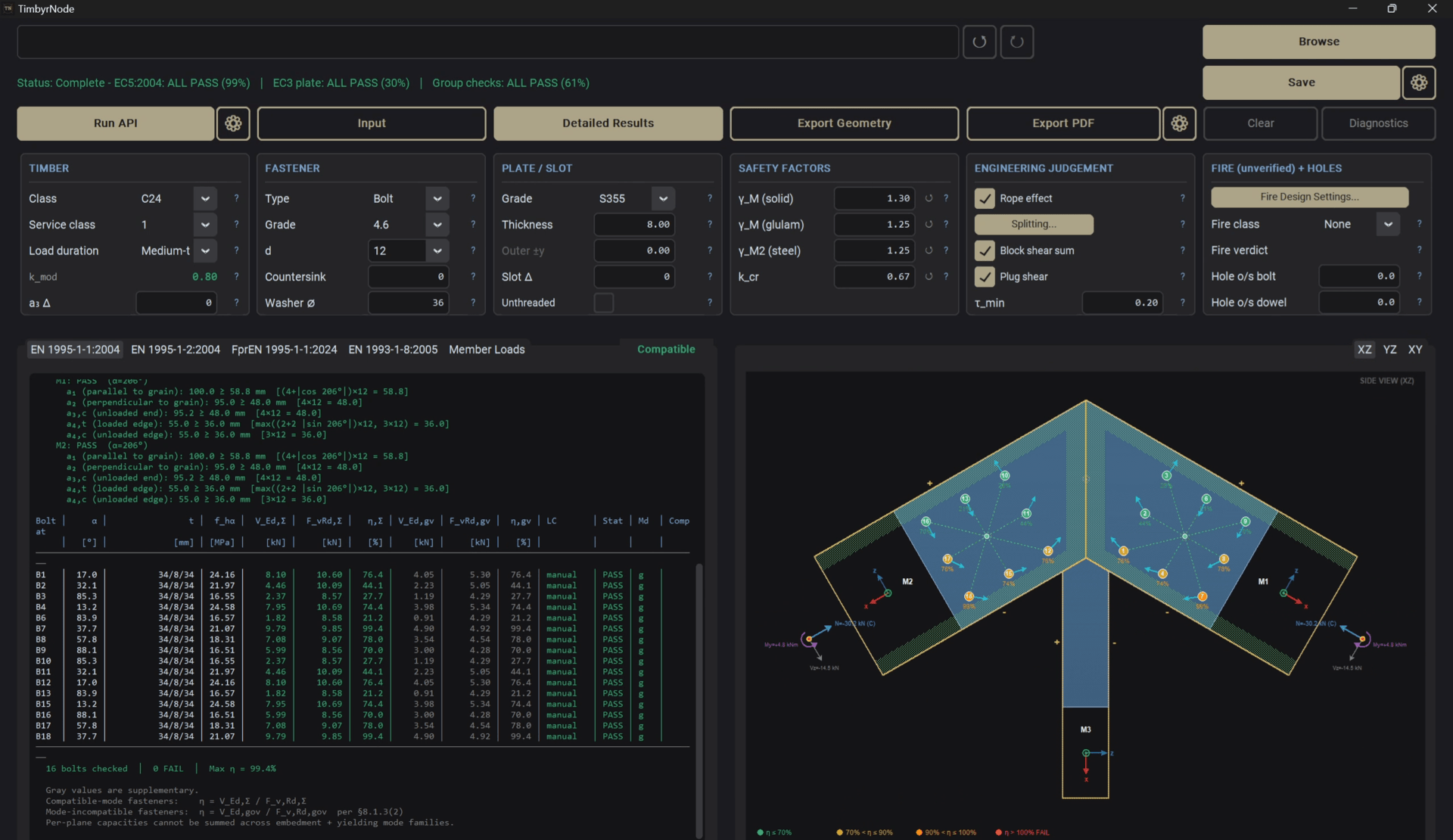Switch to EN 1995-1-1:2004 tab
Viewport: 1453px width, 840px height.
click(x=75, y=350)
